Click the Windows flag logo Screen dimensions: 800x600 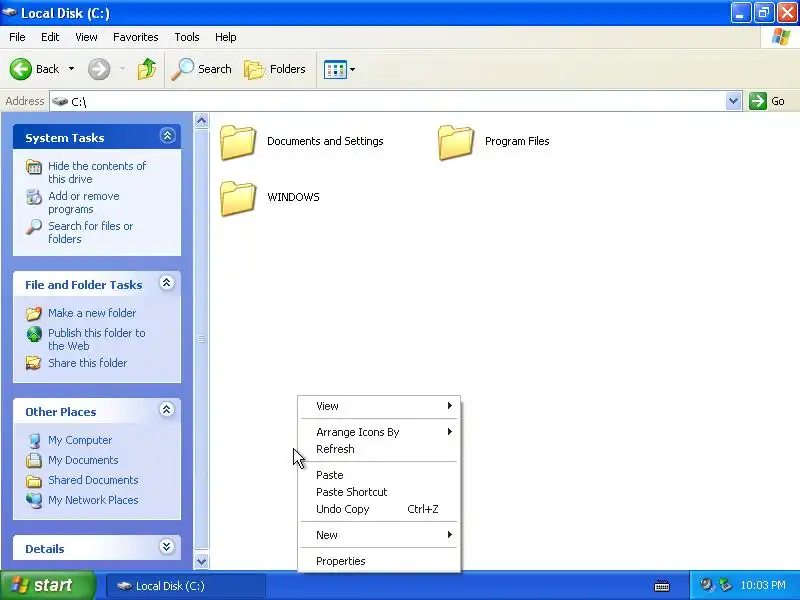(781, 37)
